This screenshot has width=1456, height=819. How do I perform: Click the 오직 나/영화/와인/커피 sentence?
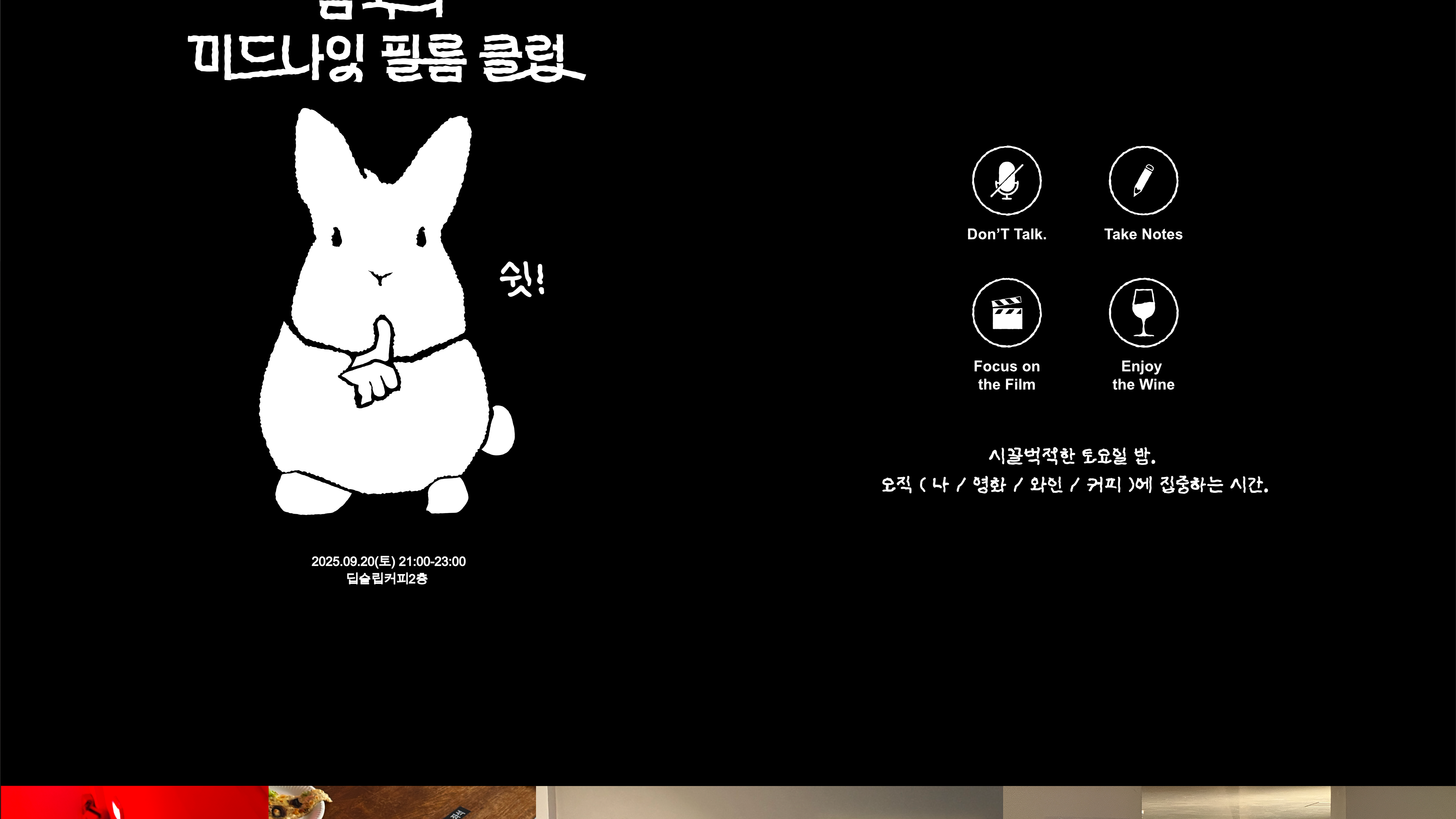[1074, 485]
